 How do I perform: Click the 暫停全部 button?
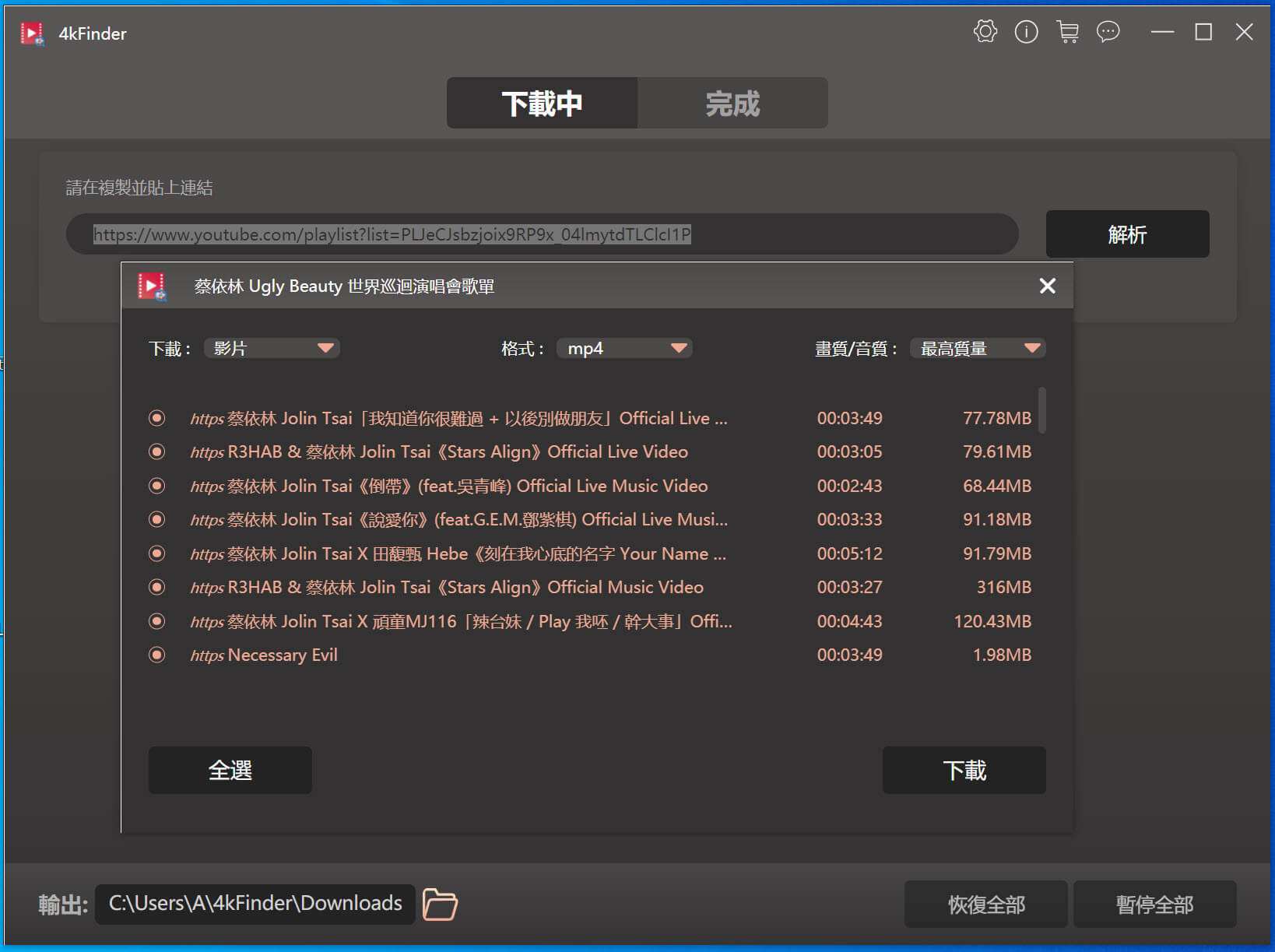click(1154, 904)
